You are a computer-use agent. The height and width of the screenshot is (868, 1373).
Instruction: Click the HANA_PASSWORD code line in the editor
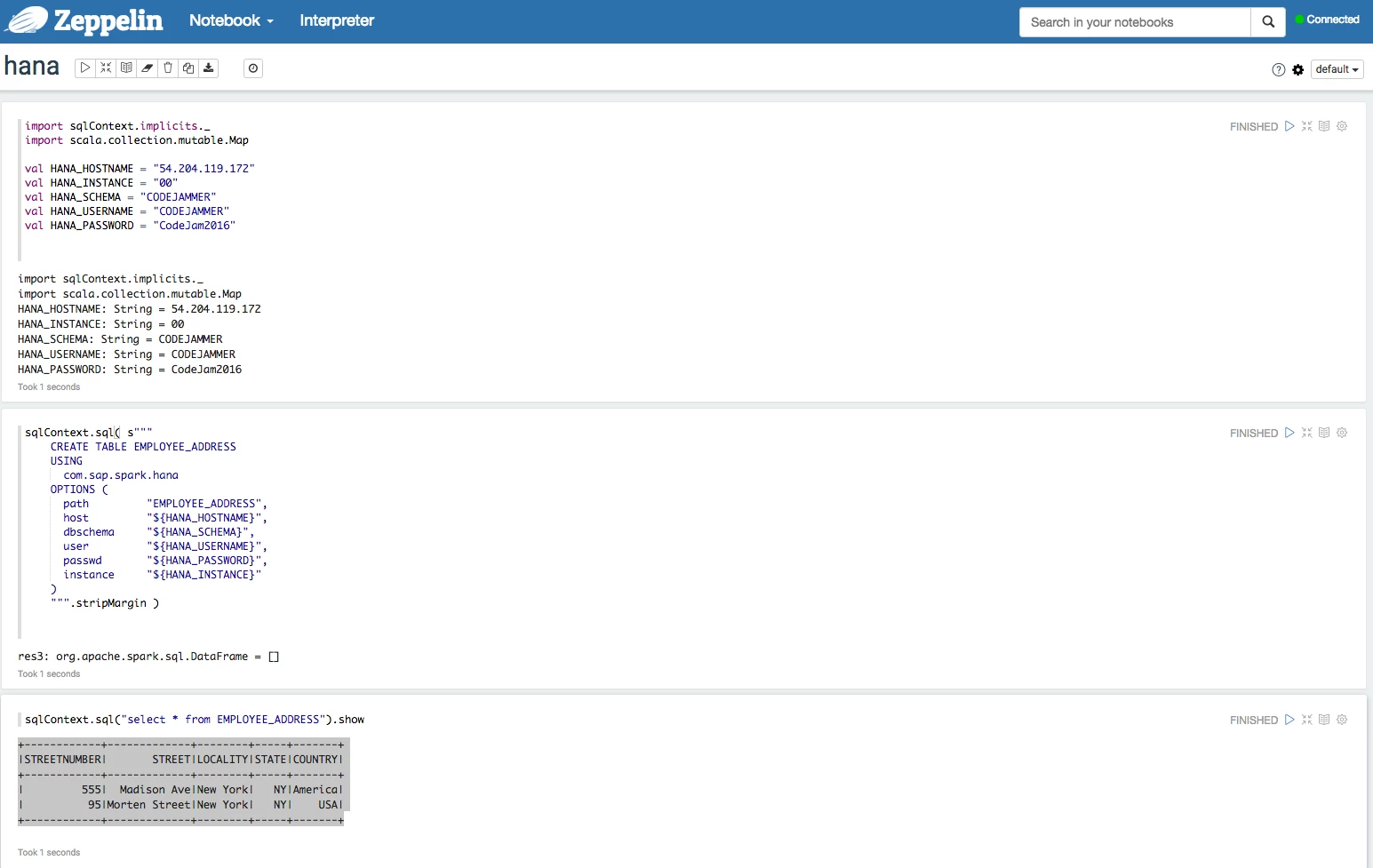tap(130, 226)
